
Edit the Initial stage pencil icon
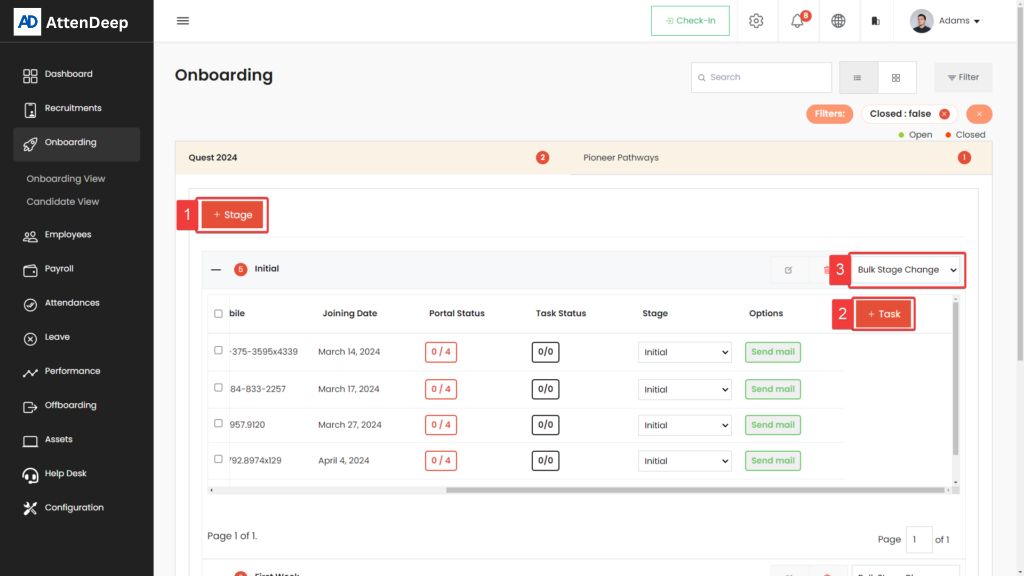(788, 270)
